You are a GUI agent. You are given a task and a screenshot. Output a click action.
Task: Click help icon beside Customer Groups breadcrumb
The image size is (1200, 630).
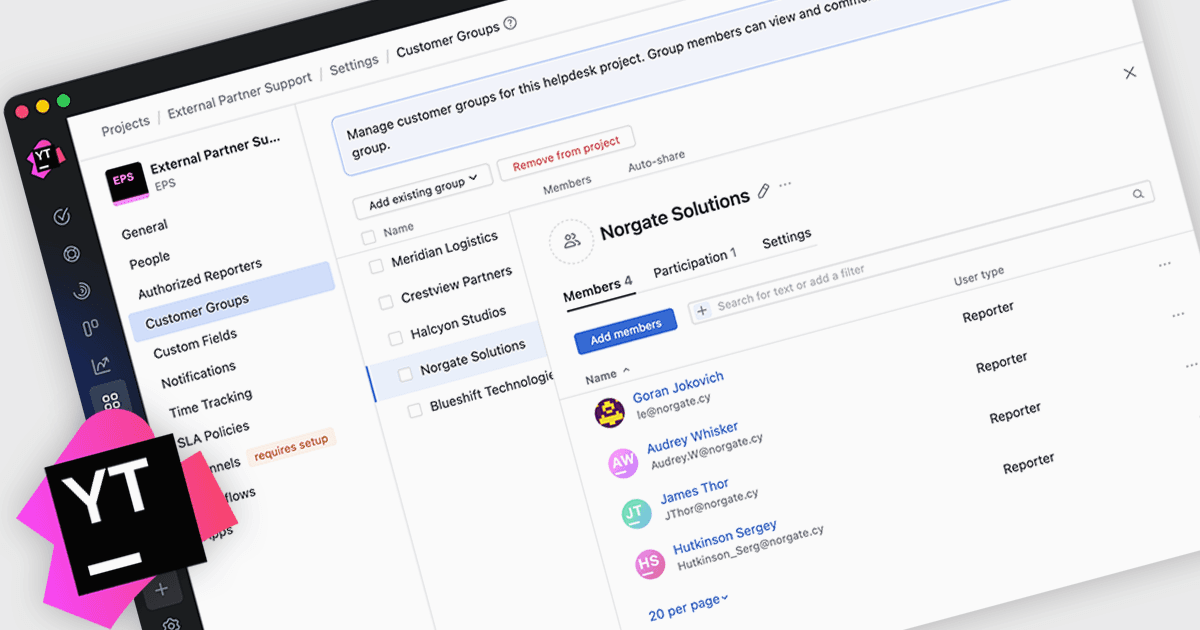point(510,23)
